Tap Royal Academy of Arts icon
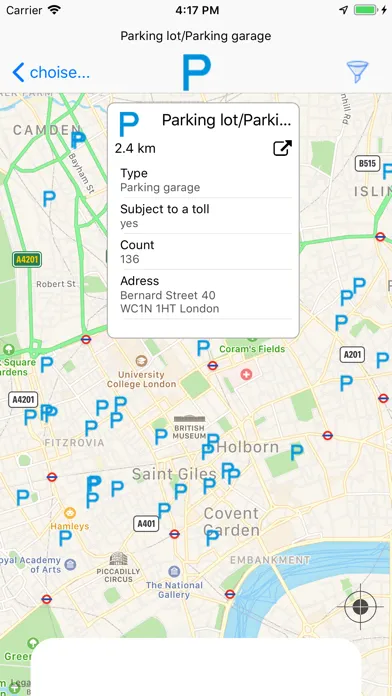Screen dimensions: 392x696 (x=70, y=565)
